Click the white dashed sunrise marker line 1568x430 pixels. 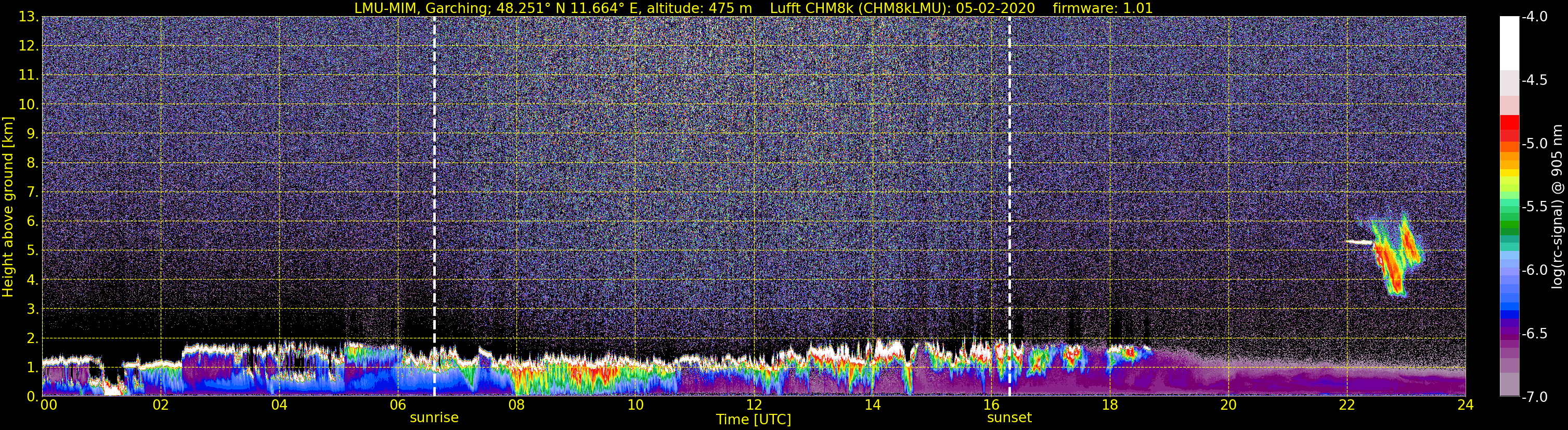coord(434,207)
